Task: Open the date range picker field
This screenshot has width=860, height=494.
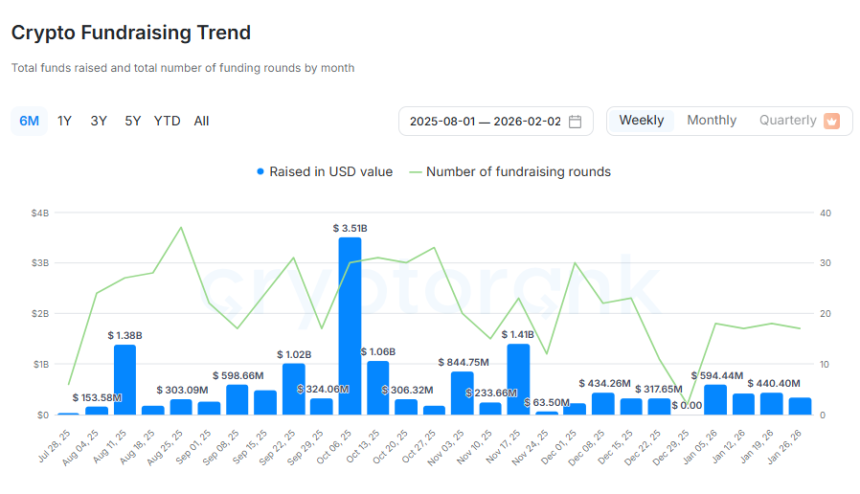Action: (x=485, y=121)
